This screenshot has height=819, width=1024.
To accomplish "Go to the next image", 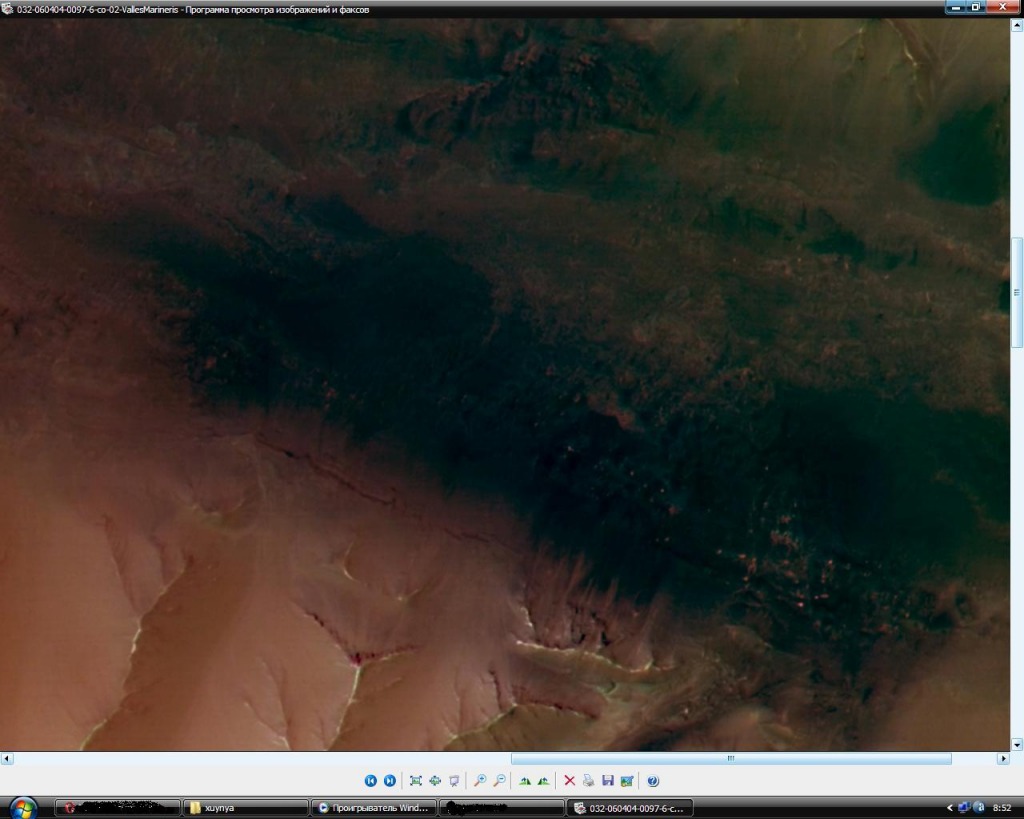I will pos(390,781).
